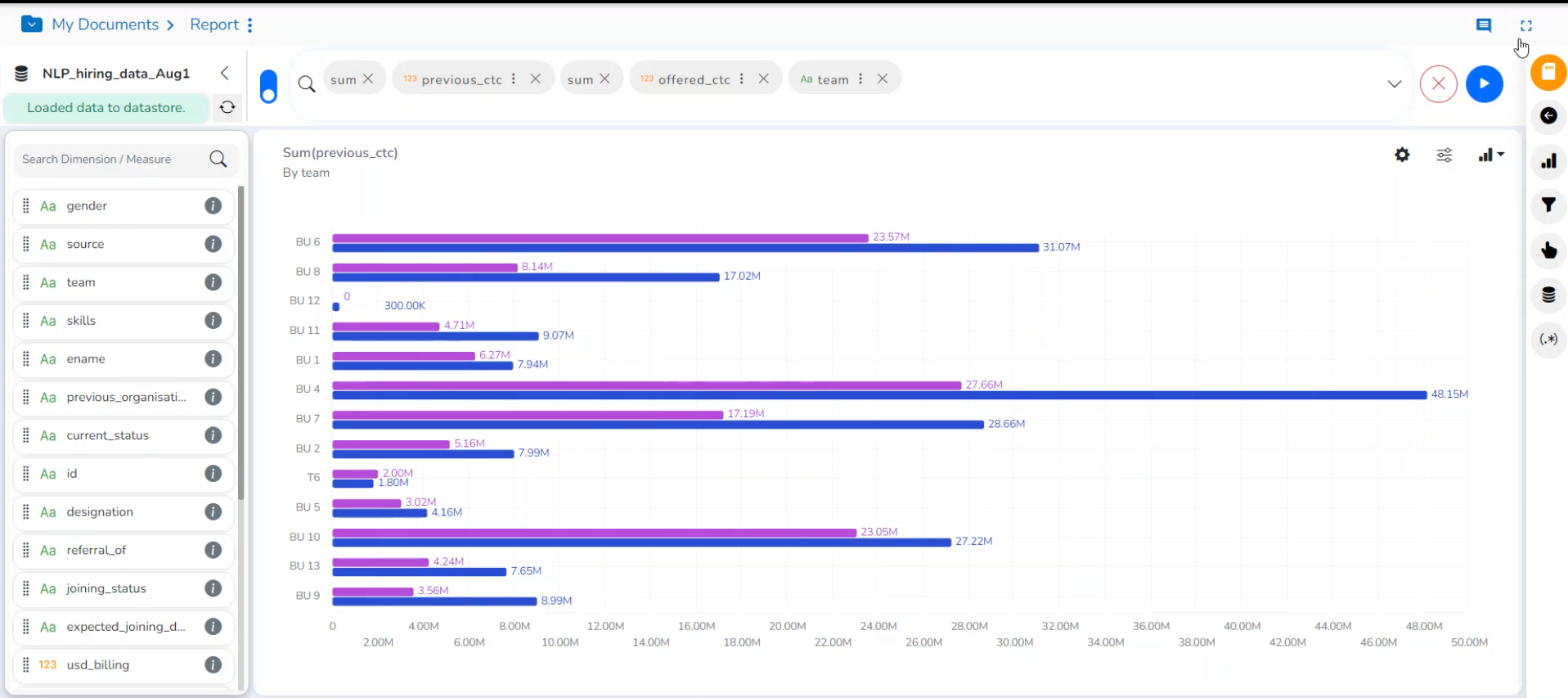Click the blue run query play button
The height and width of the screenshot is (698, 1568).
click(x=1484, y=83)
